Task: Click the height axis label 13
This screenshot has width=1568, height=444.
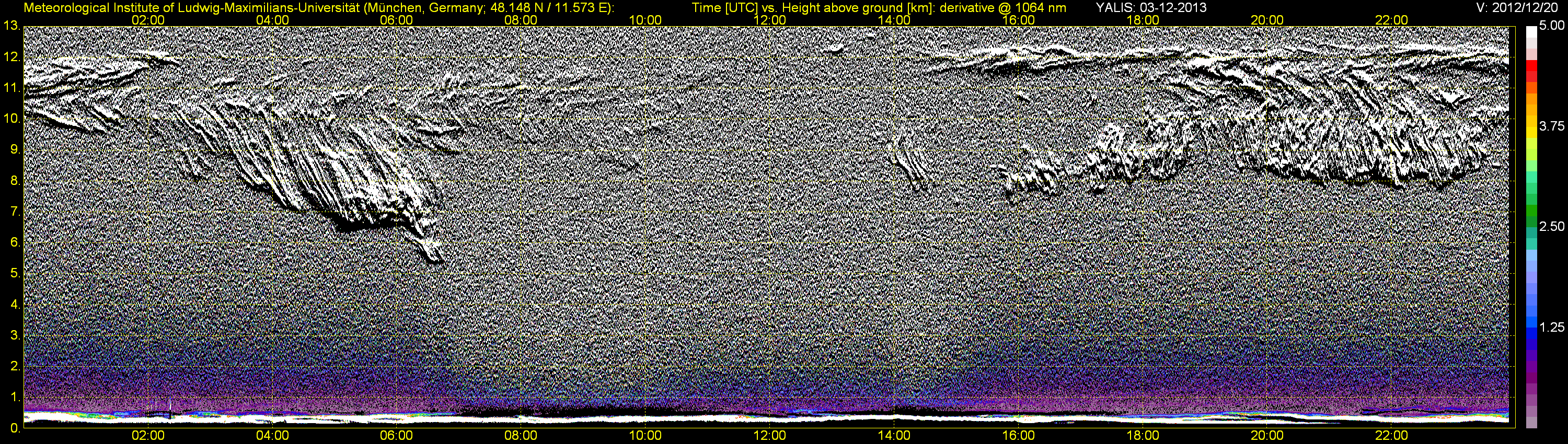Action: 11,26
